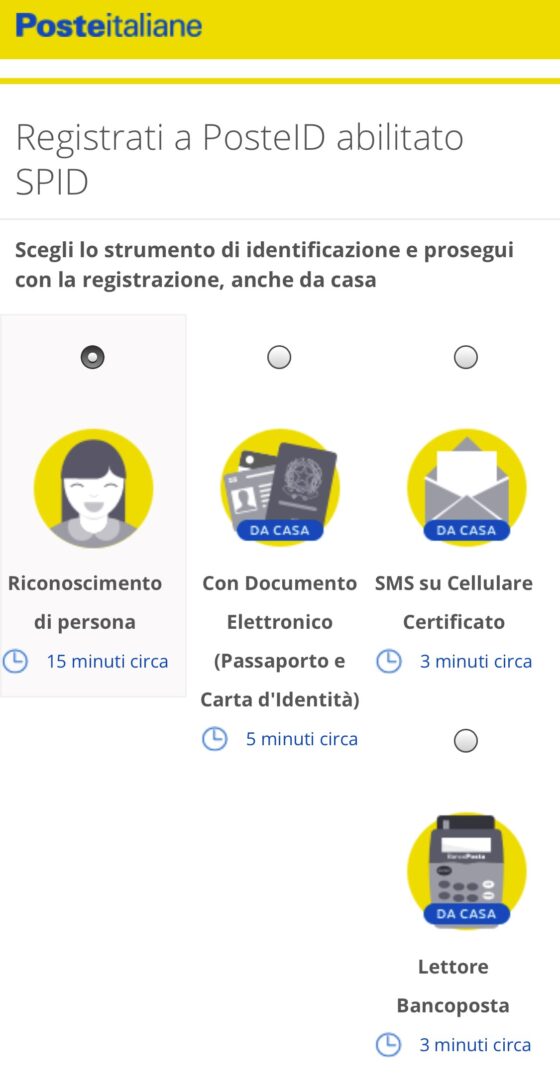Click clock icon under SMS su Cellulare
Image resolution: width=560 pixels, height=1080 pixels.
[x=388, y=661]
